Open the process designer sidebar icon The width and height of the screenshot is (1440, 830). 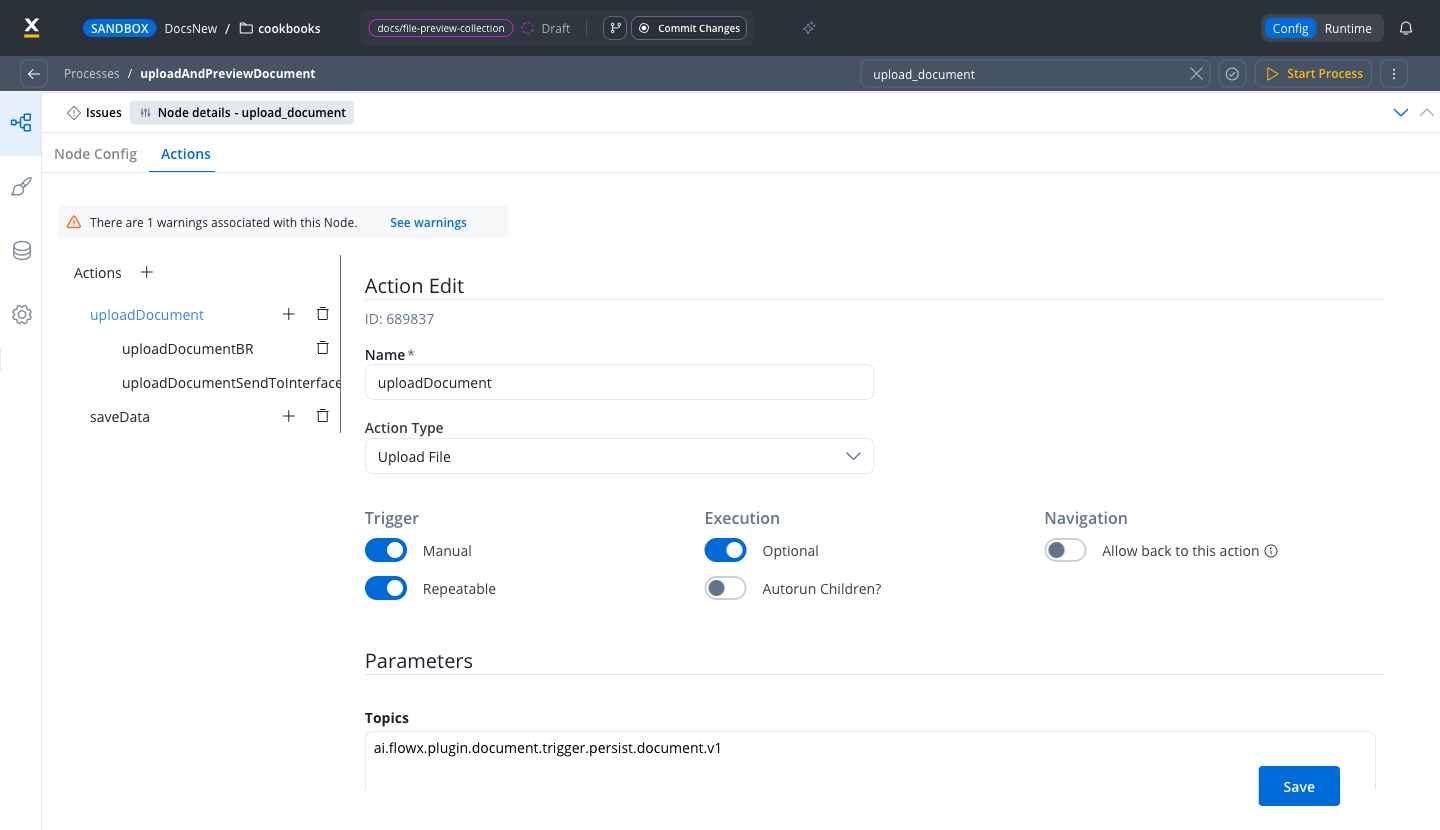21,123
